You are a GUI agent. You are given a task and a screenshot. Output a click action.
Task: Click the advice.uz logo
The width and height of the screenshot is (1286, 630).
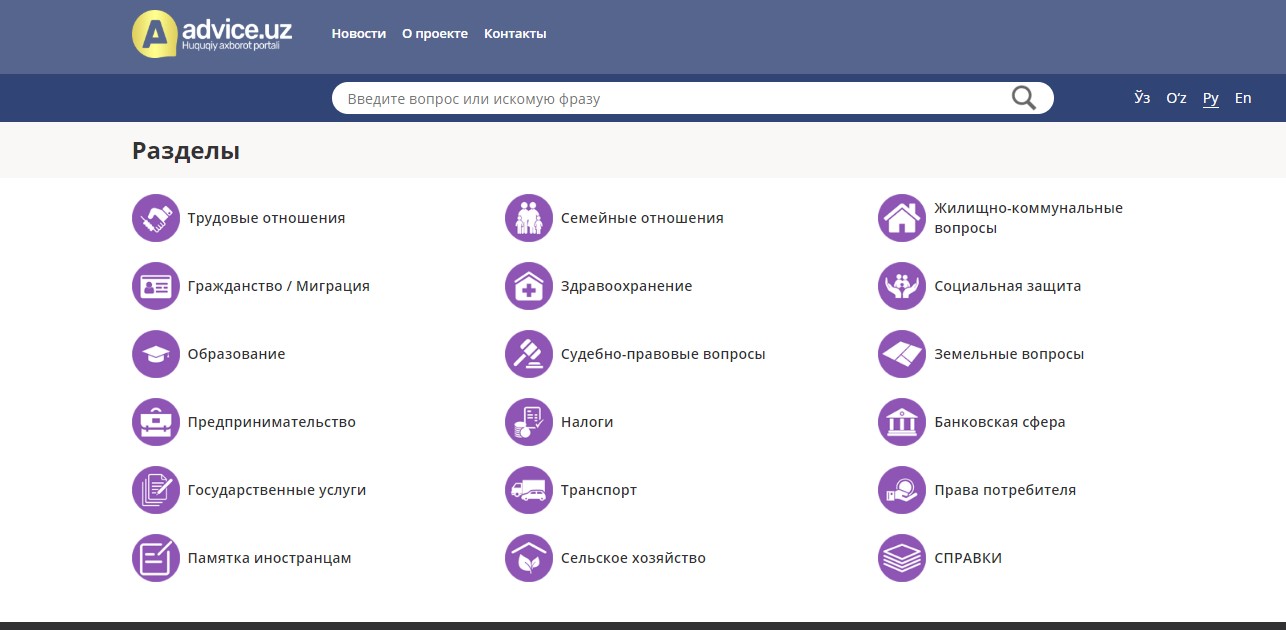click(x=212, y=34)
